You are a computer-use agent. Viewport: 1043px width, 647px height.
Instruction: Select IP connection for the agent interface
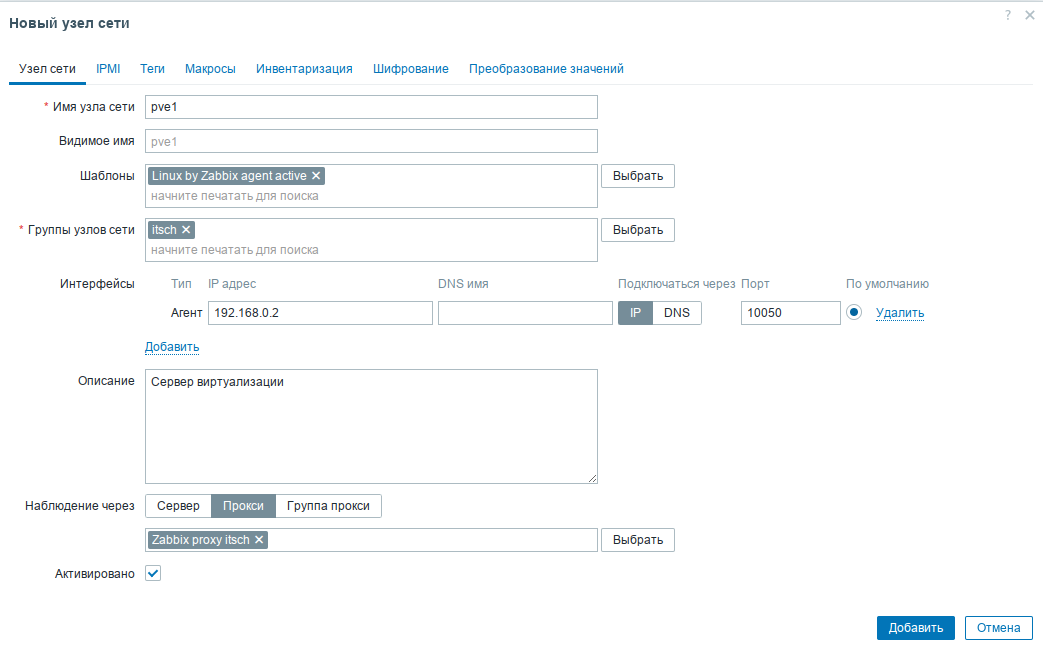coord(634,312)
